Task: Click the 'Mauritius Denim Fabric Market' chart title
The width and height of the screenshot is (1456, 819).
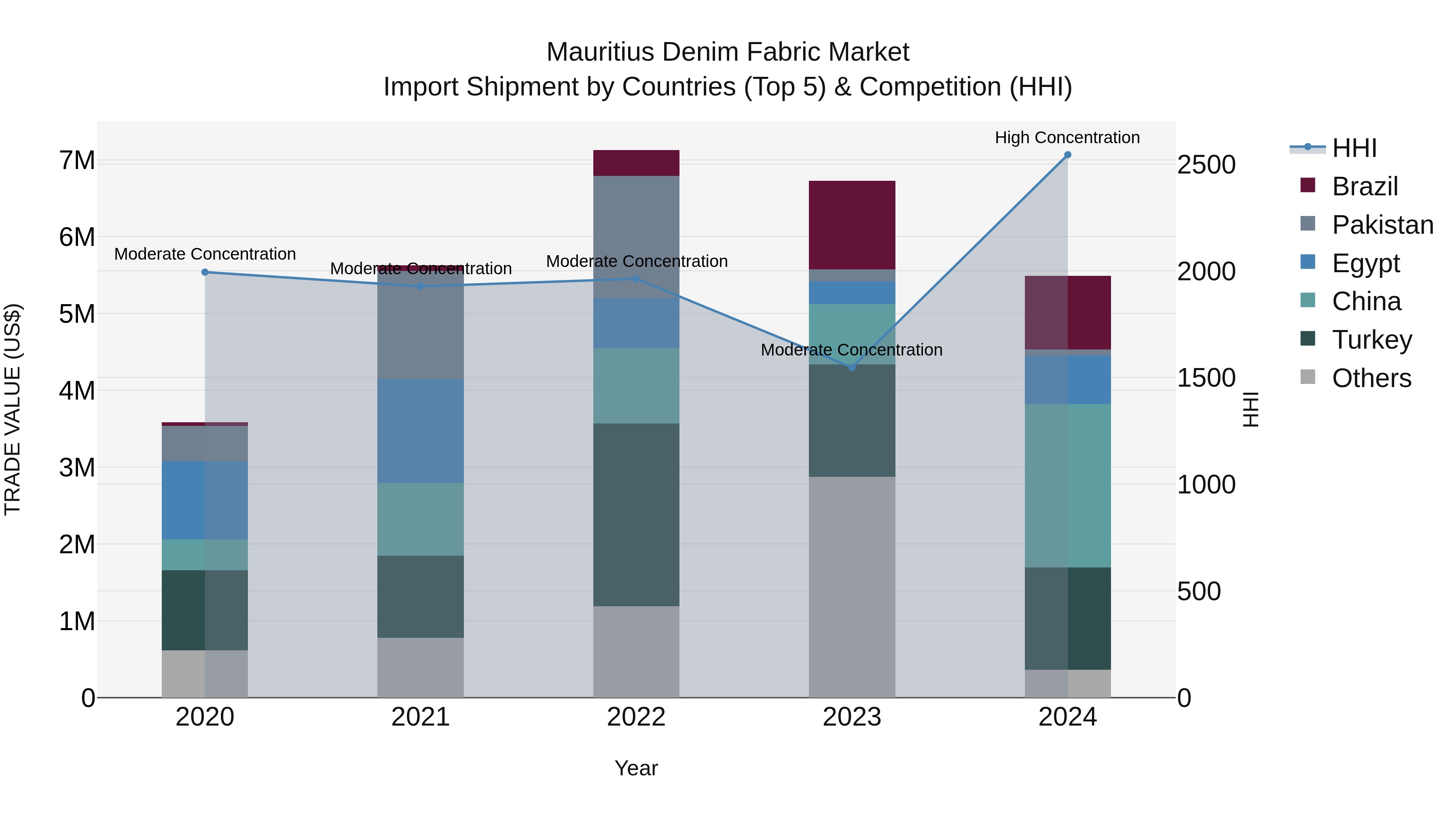Action: pos(728,52)
